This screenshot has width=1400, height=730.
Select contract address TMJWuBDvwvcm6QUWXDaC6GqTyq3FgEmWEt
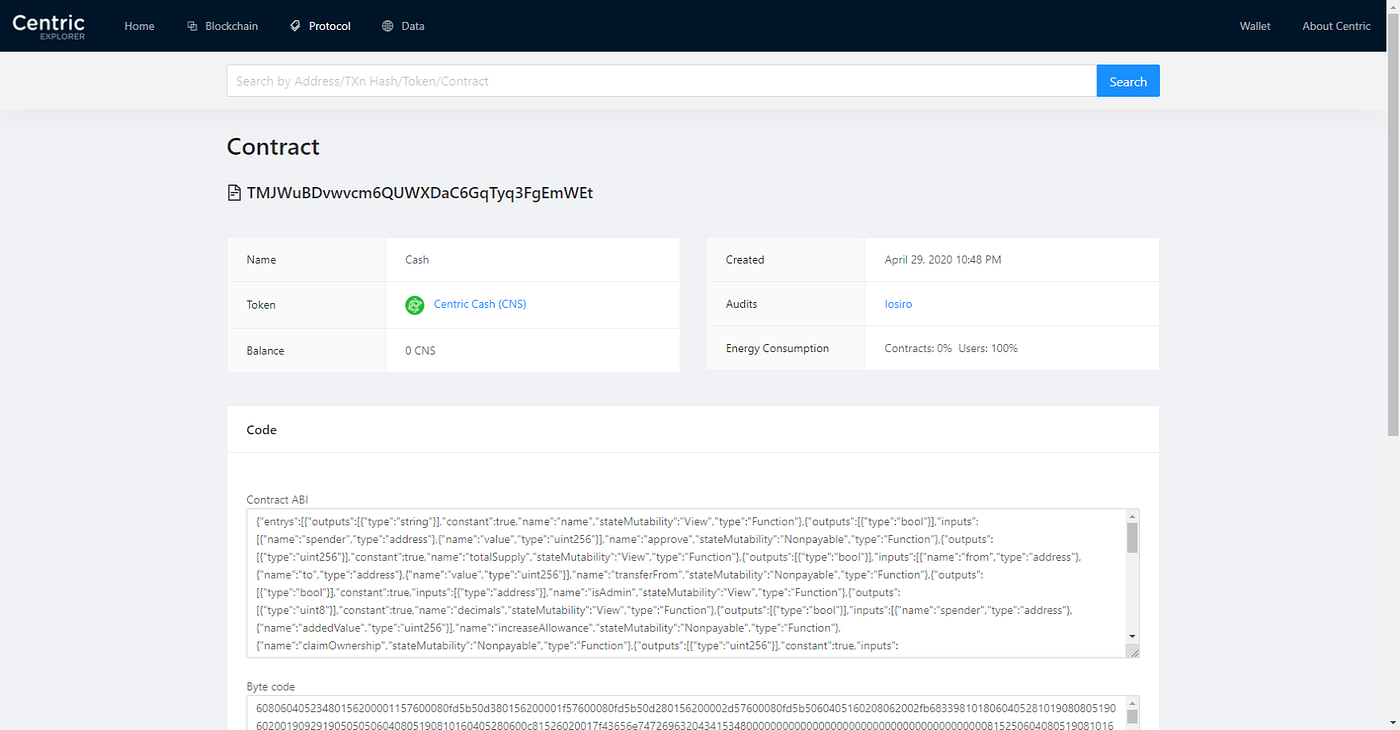420,193
